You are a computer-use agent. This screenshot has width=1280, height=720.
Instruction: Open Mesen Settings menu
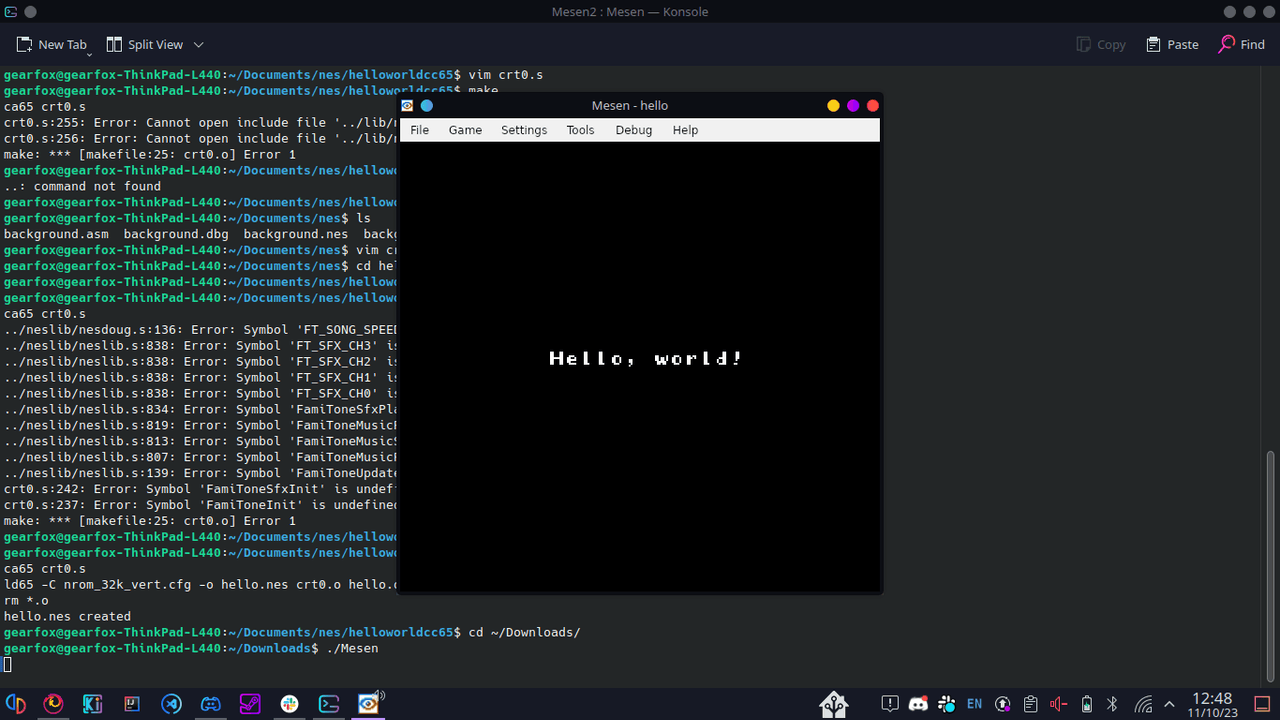pyautogui.click(x=524, y=130)
